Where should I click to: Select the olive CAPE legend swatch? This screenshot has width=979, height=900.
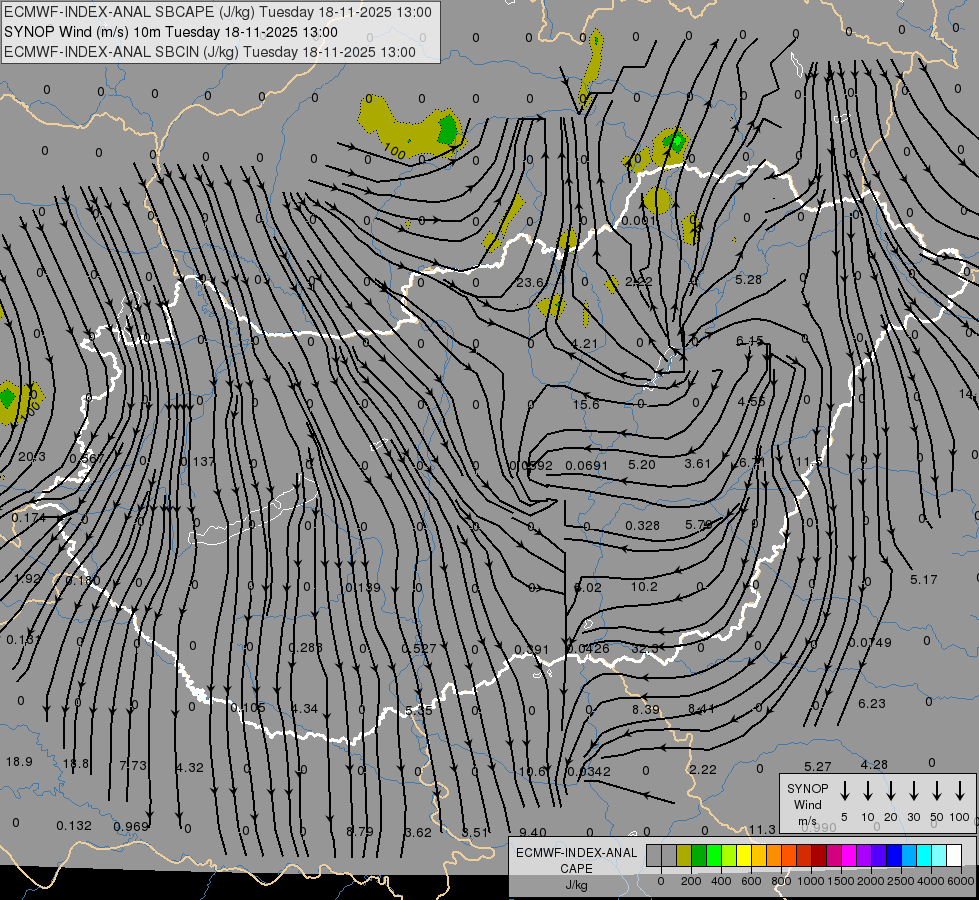[684, 856]
